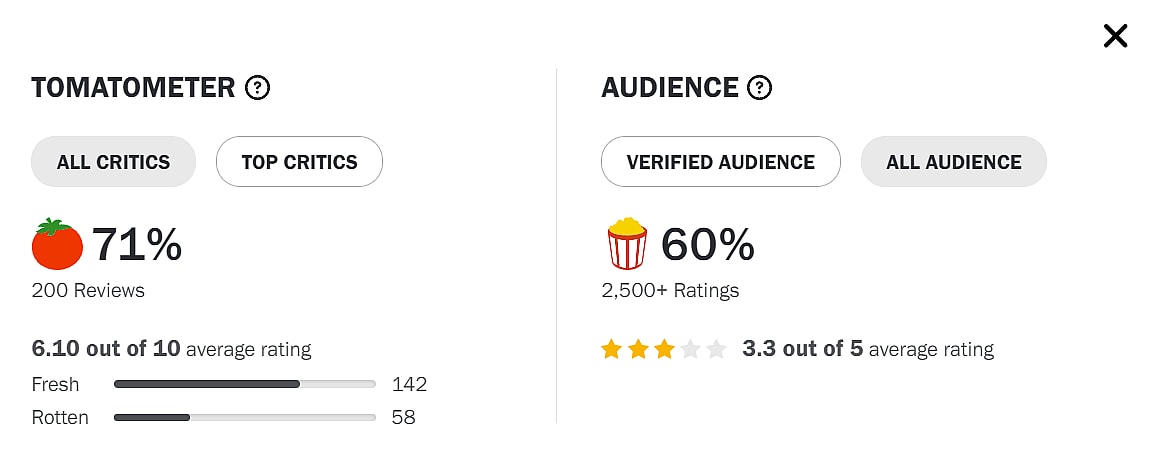
Task: Click the Tomatometer help question mark icon
Action: pyautogui.click(x=258, y=88)
